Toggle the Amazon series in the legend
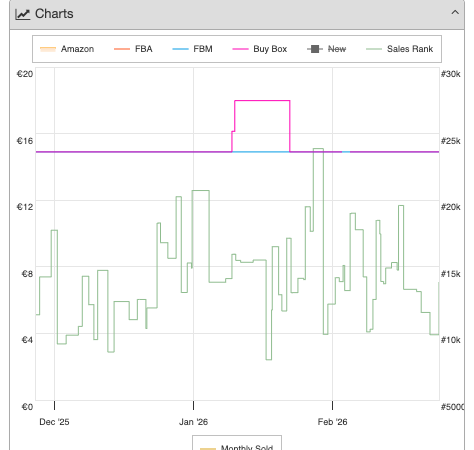Viewport: 474px width, 450px height. click(x=67, y=49)
